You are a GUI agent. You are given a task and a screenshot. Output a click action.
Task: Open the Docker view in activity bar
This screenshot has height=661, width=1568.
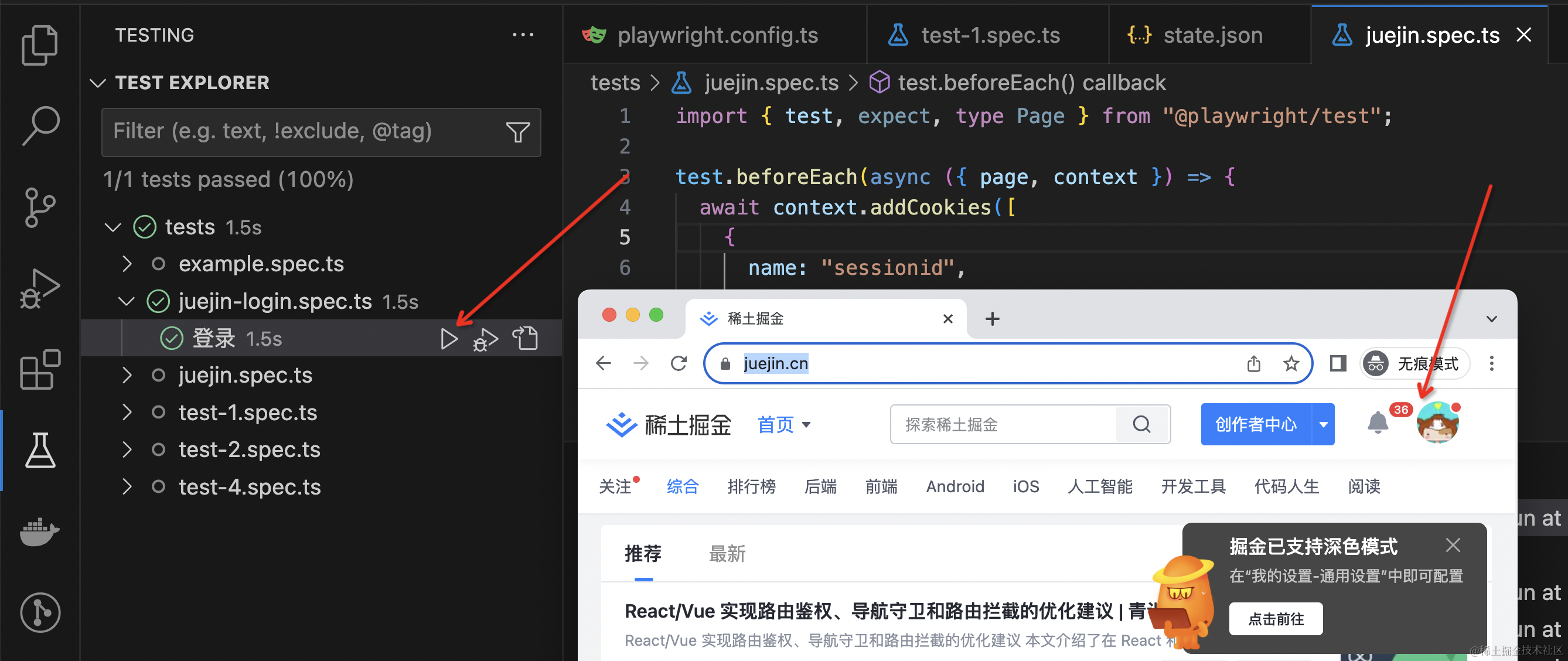(x=40, y=532)
